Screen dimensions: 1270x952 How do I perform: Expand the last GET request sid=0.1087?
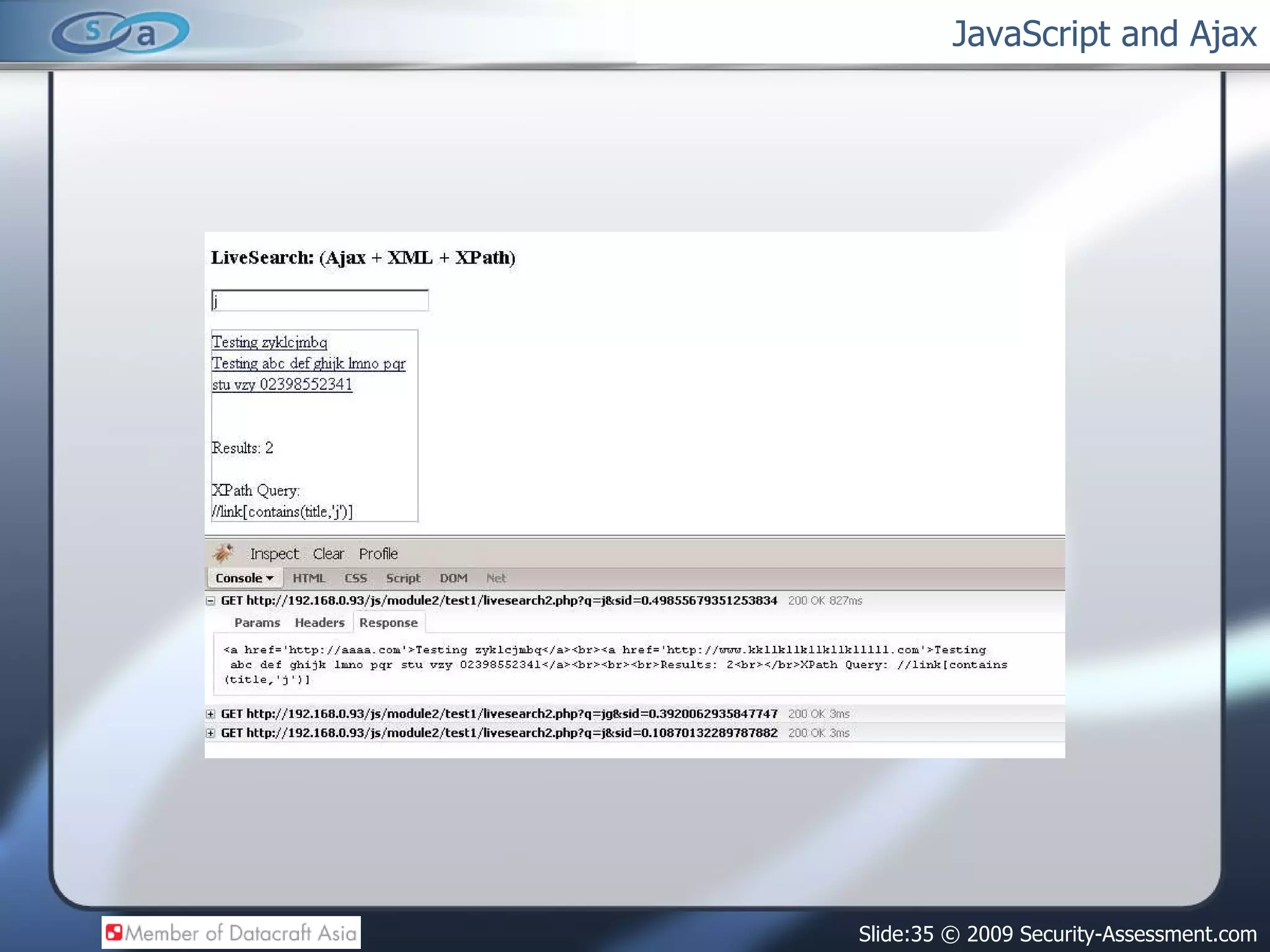pyautogui.click(x=211, y=733)
